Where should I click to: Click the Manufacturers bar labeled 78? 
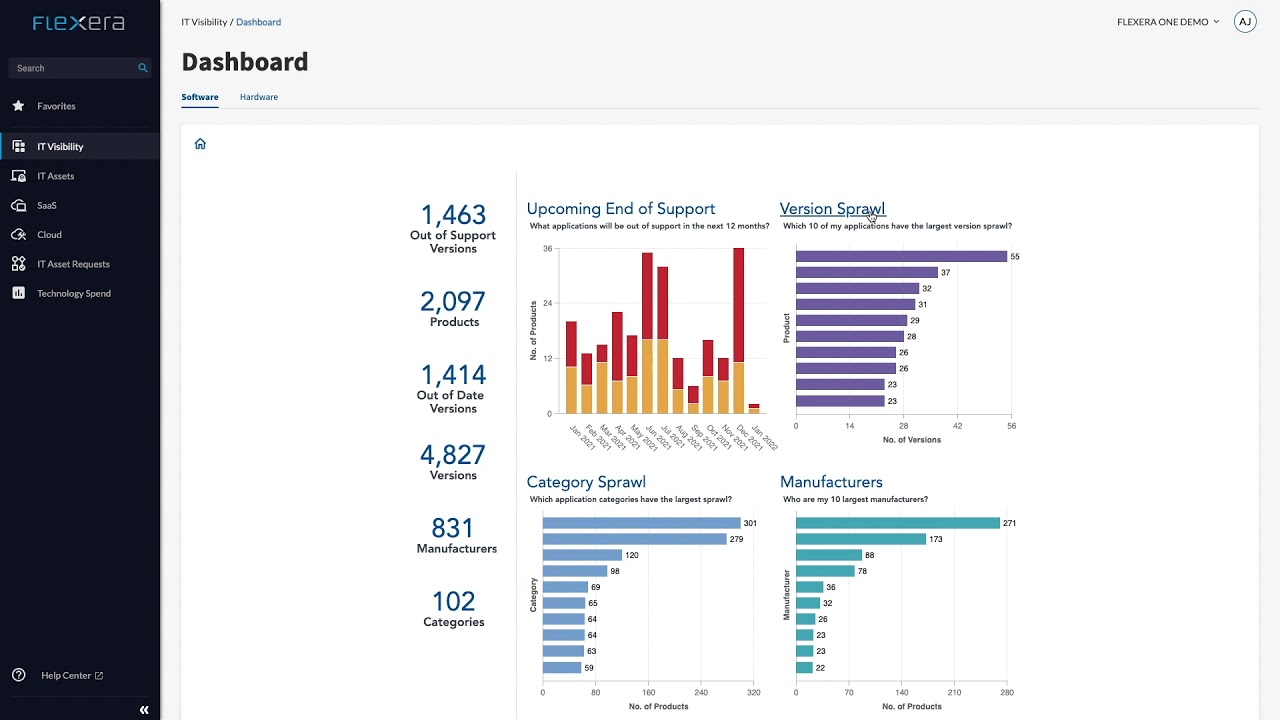(825, 571)
